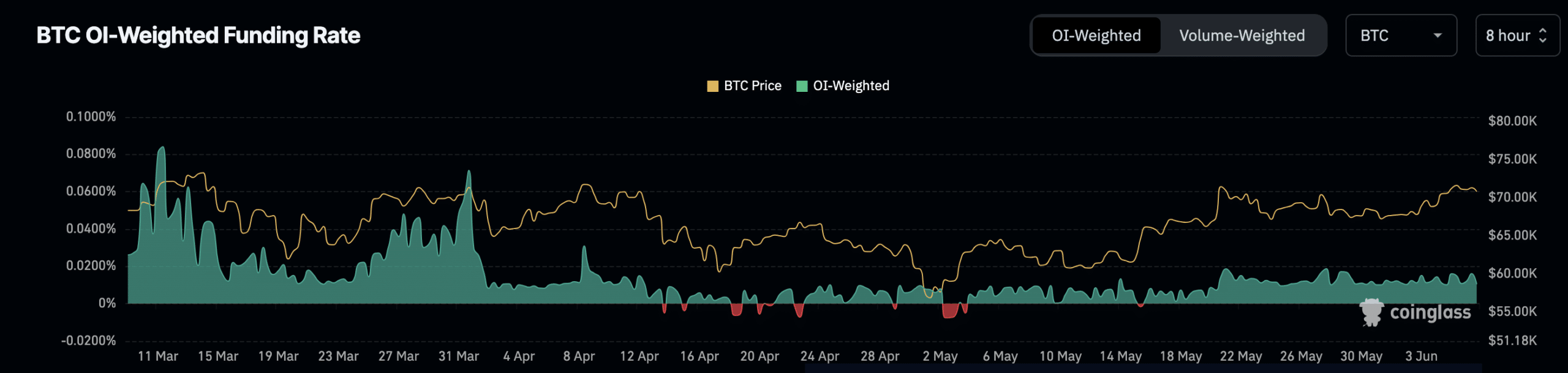
Task: Open the BTC coin dropdown
Action: [x=1401, y=36]
